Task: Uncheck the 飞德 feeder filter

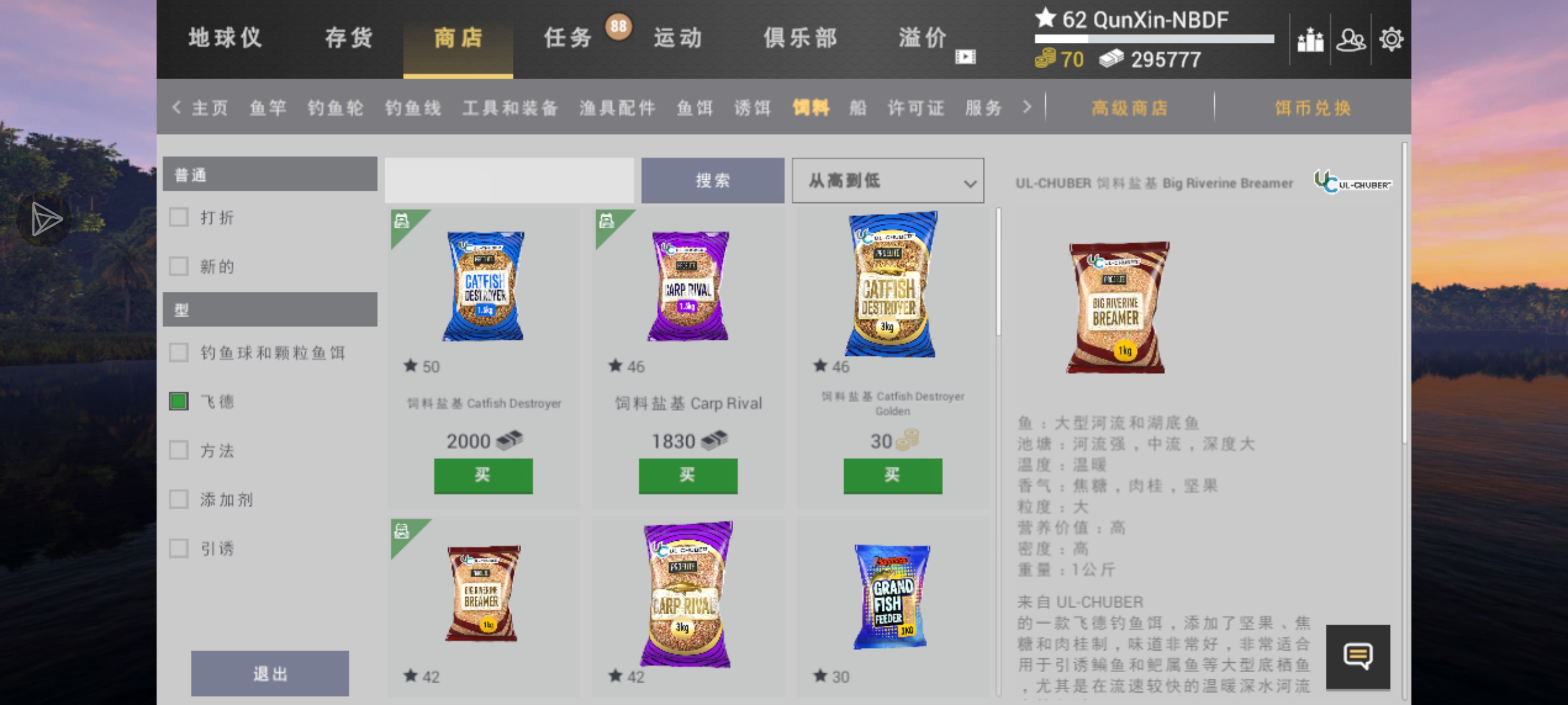Action: click(178, 402)
